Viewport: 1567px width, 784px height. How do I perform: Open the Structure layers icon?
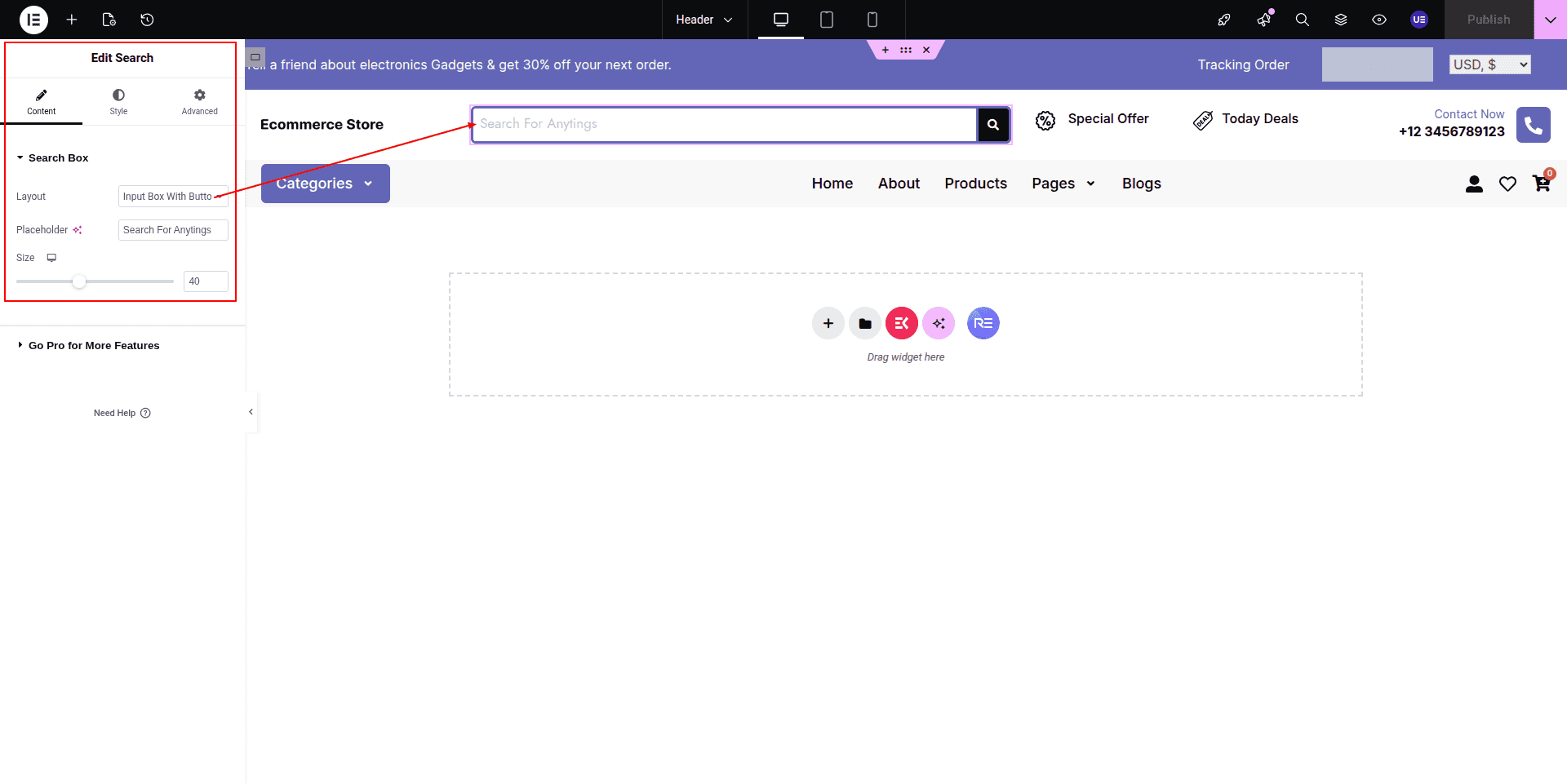(x=1340, y=20)
